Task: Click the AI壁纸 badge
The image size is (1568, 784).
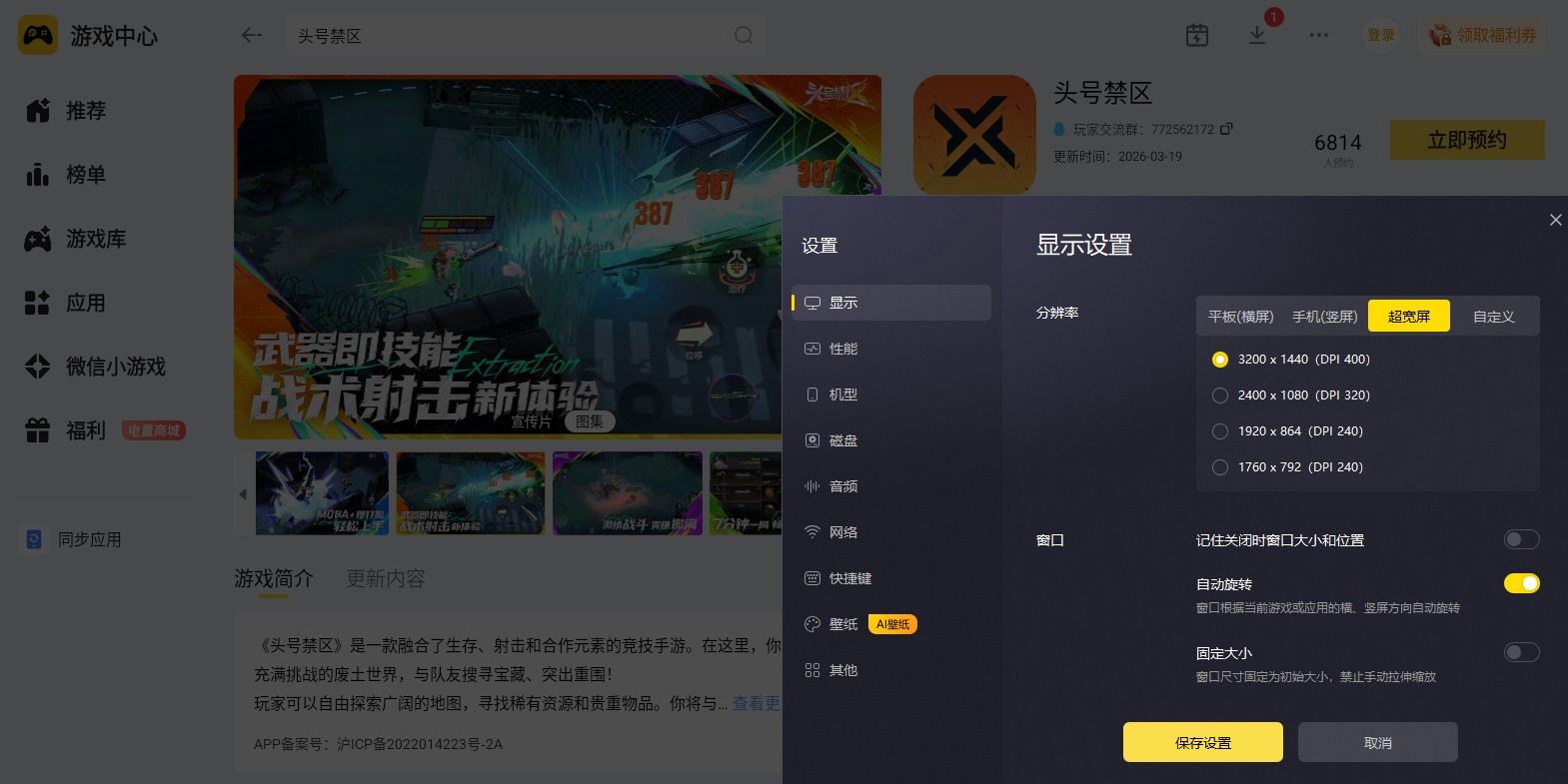Action: pos(892,624)
